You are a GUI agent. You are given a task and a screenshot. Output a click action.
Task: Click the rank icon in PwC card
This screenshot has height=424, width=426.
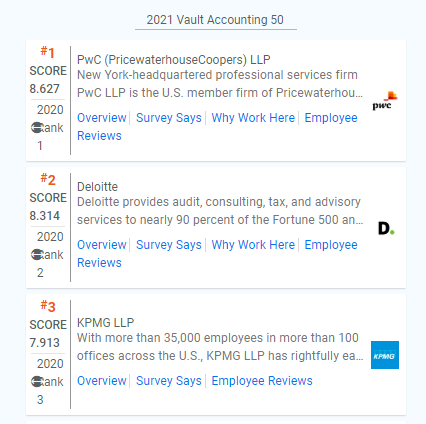point(36,128)
